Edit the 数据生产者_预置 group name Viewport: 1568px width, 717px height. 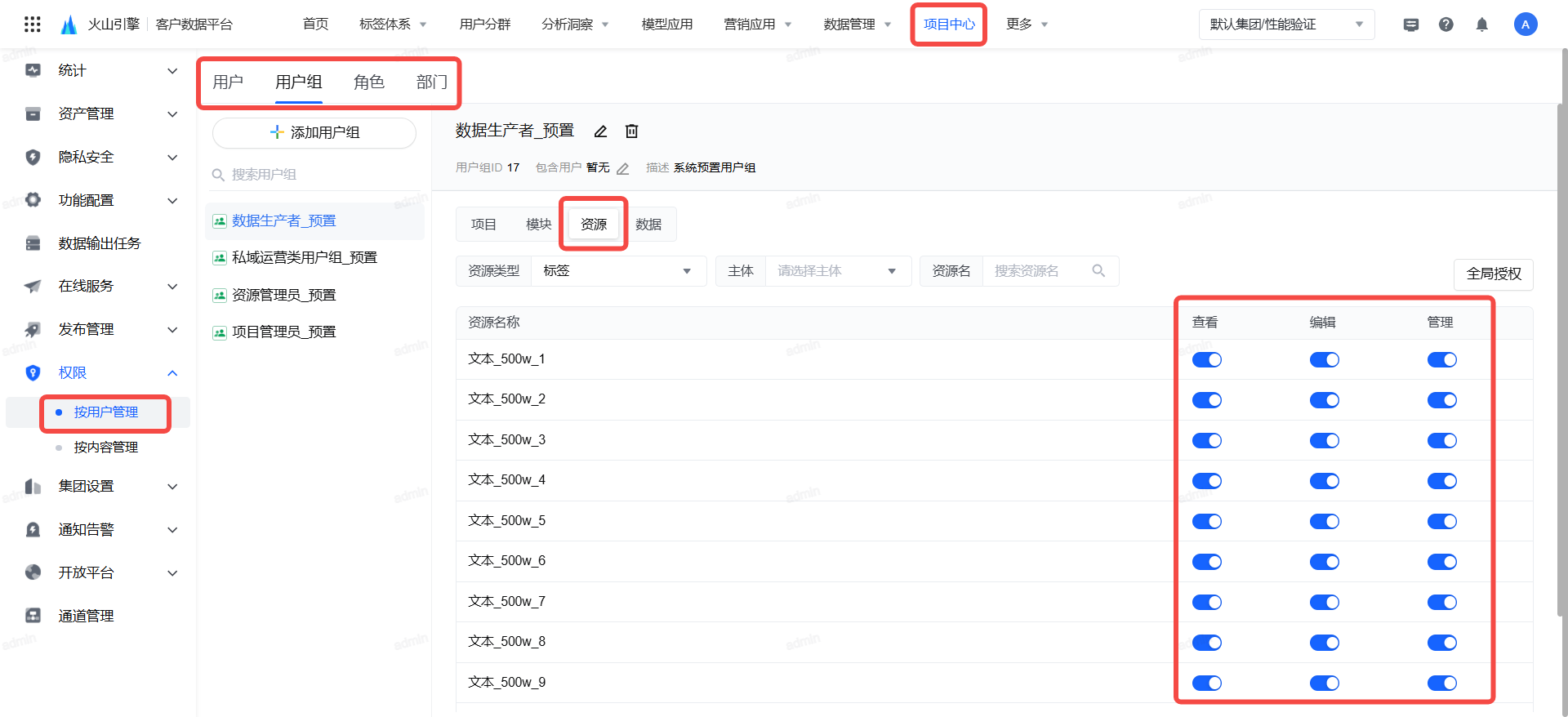click(x=600, y=131)
